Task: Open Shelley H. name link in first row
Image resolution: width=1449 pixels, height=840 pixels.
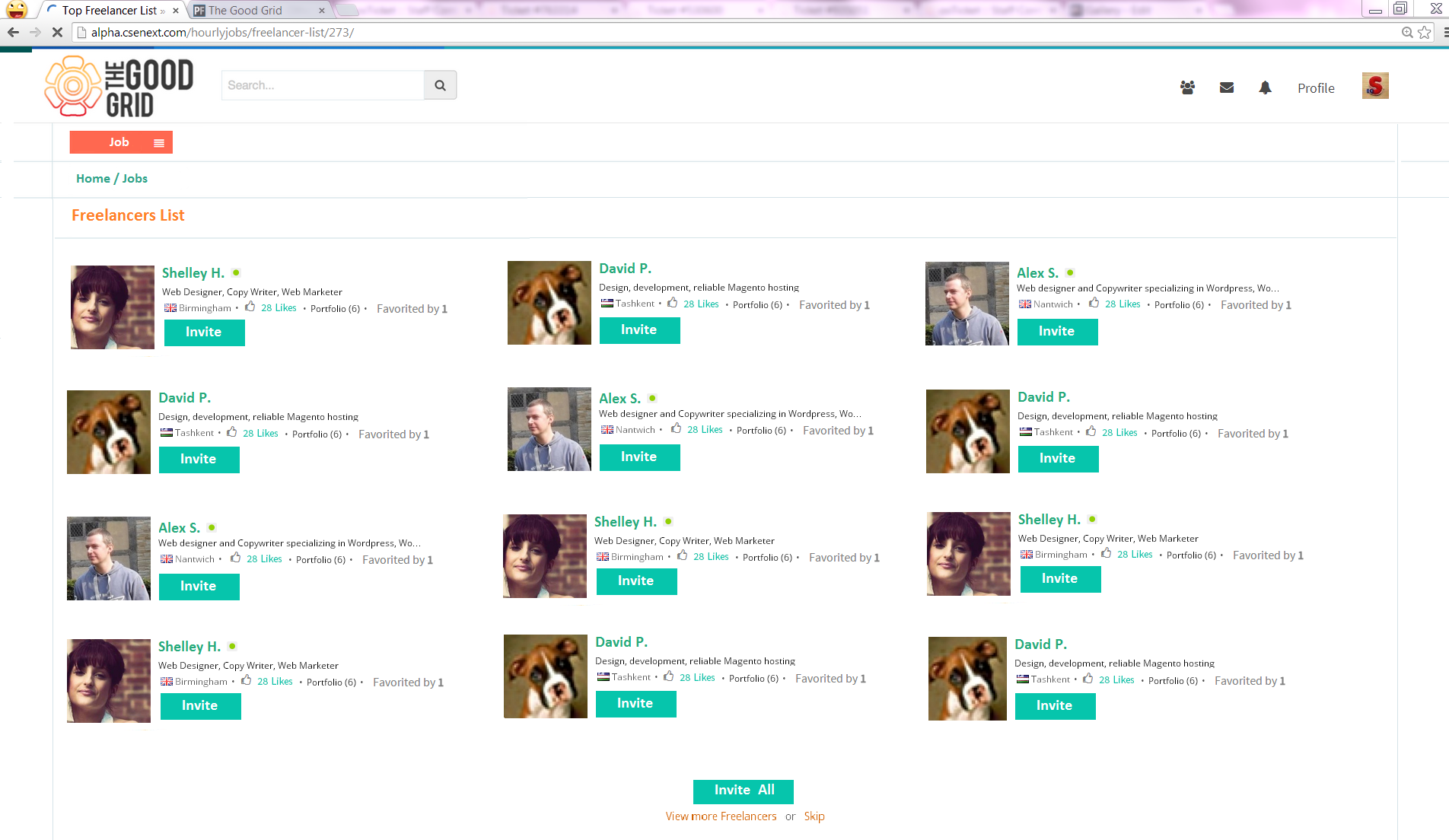Action: point(193,273)
